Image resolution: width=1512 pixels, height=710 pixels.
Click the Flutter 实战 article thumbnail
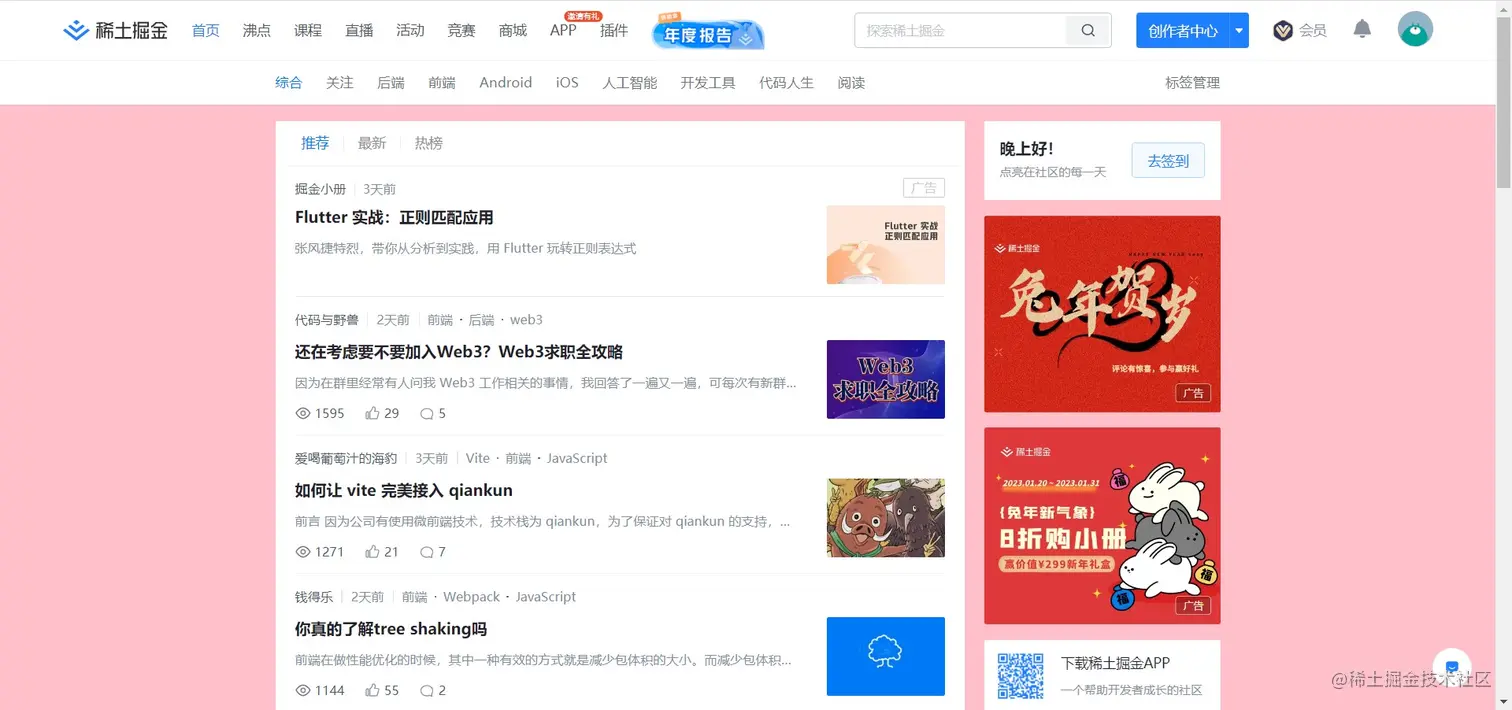(x=886, y=245)
